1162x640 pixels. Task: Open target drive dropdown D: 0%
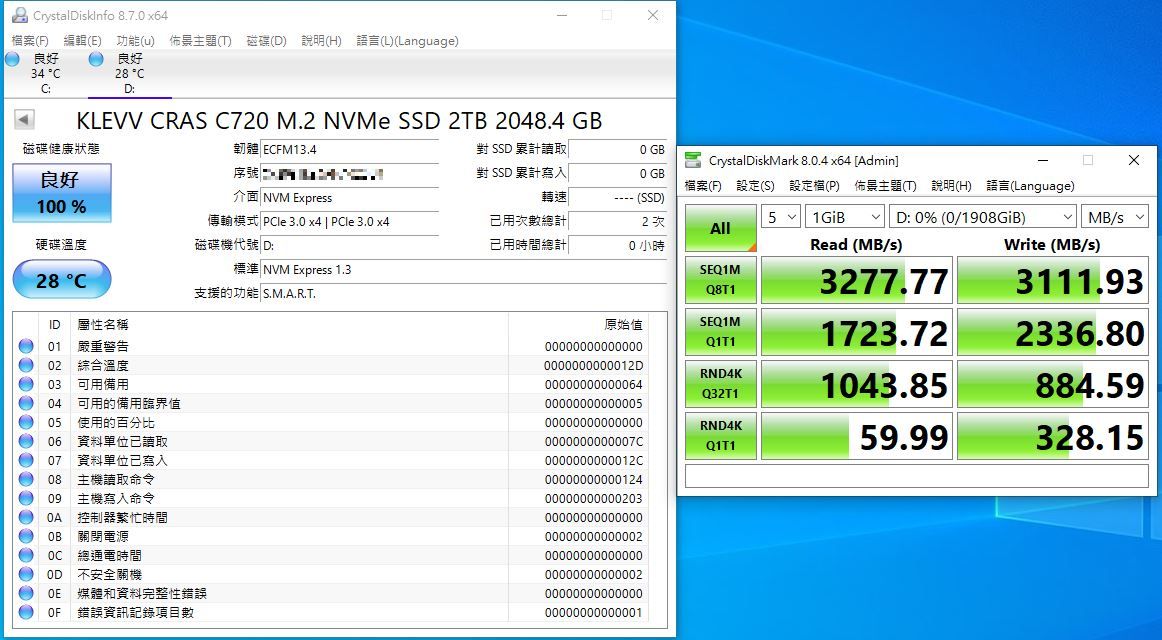pos(983,217)
